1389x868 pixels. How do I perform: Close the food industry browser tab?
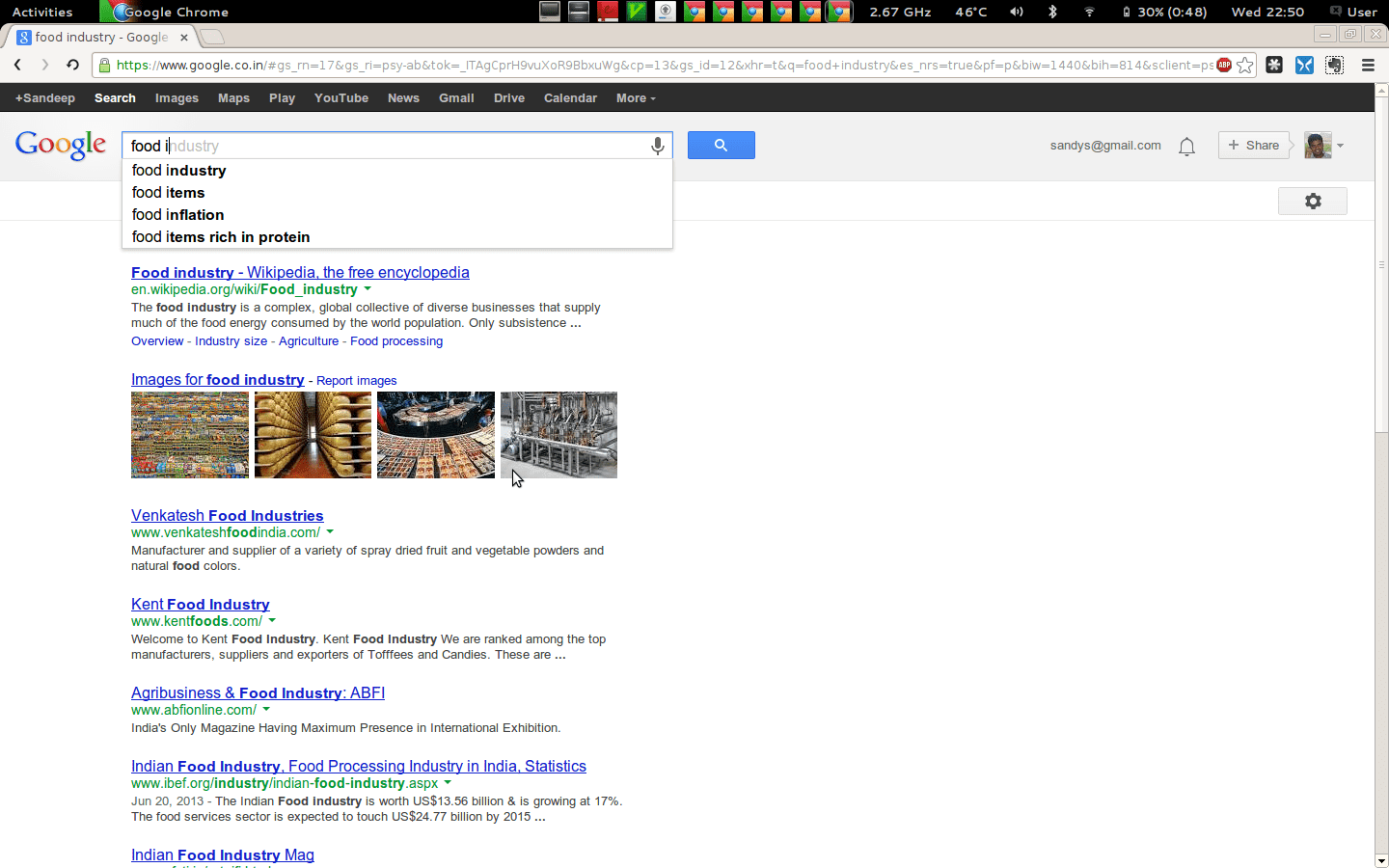point(183,38)
